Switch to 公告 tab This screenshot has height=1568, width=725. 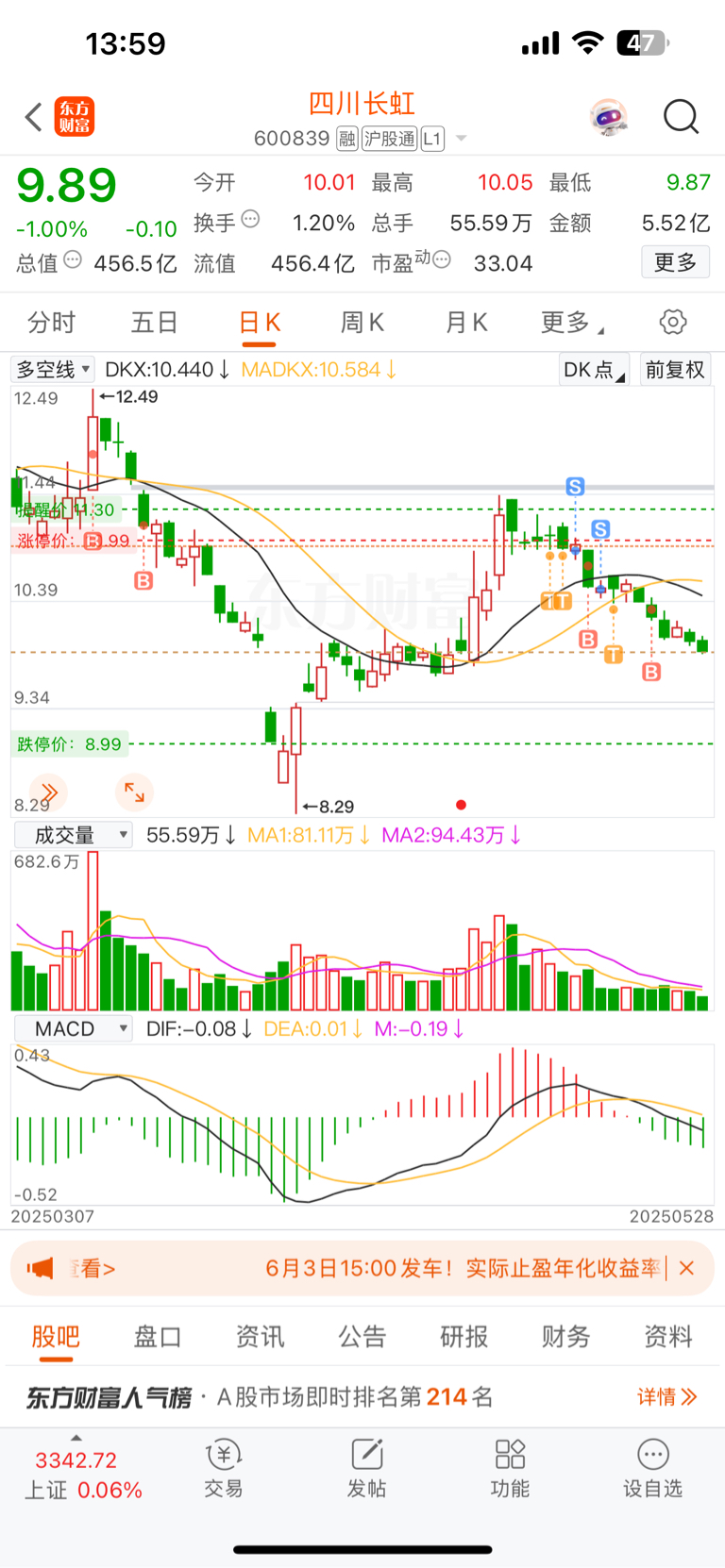pyautogui.click(x=362, y=1337)
